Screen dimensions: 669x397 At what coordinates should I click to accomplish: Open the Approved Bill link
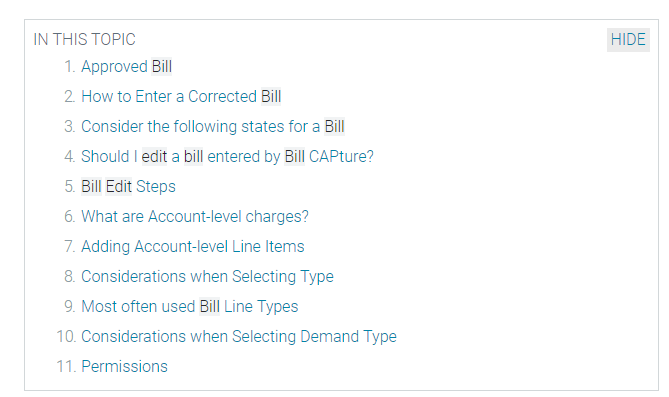[x=127, y=67]
